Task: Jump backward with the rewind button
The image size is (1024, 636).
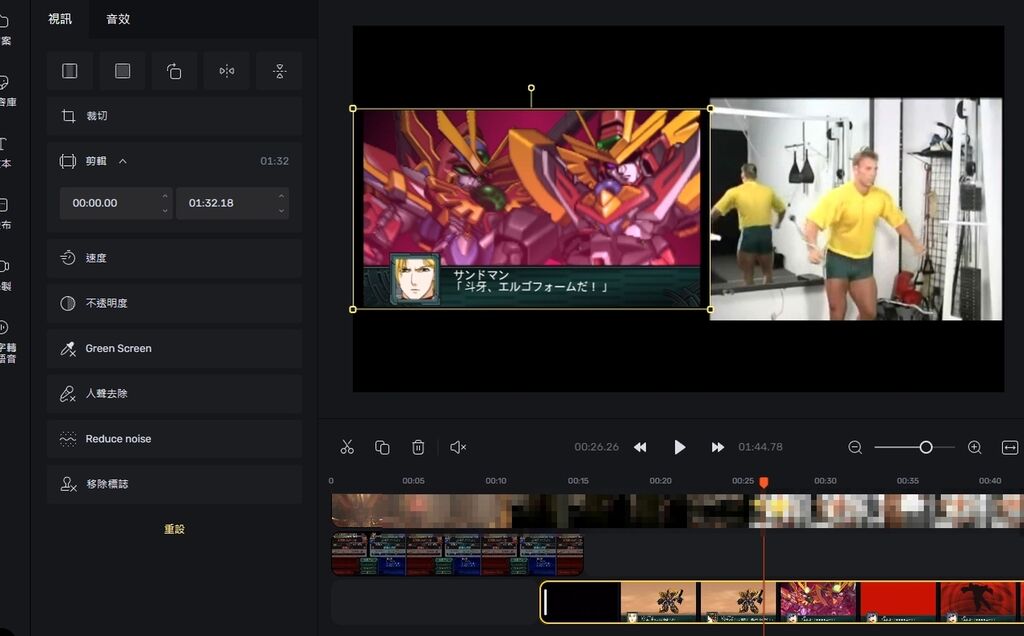Action: pyautogui.click(x=640, y=447)
